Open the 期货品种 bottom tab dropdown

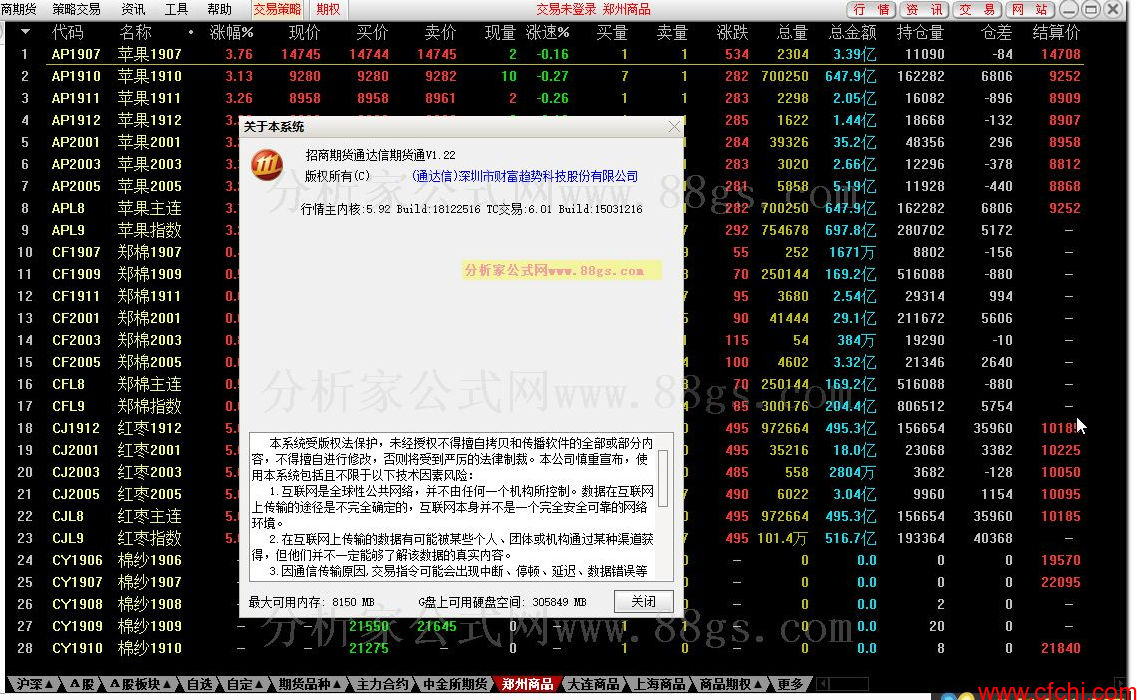tap(310, 684)
